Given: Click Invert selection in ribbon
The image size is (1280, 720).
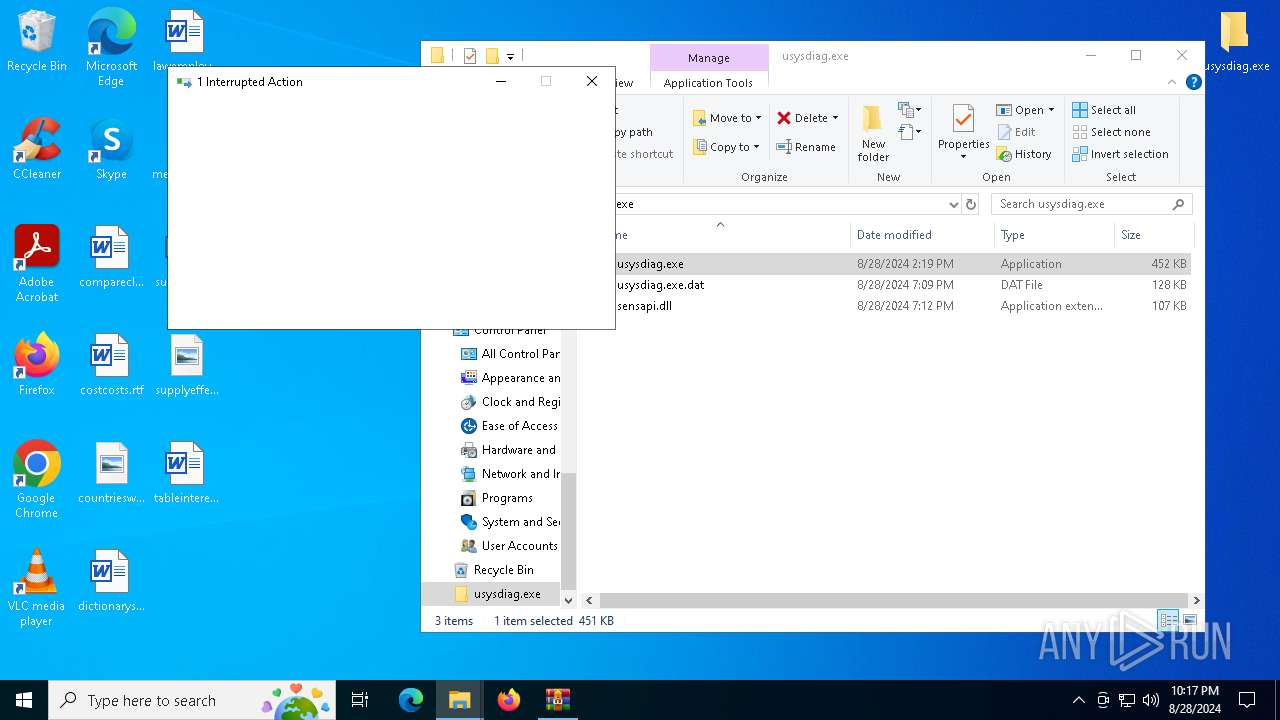Looking at the screenshot, I should click(x=1120, y=154).
